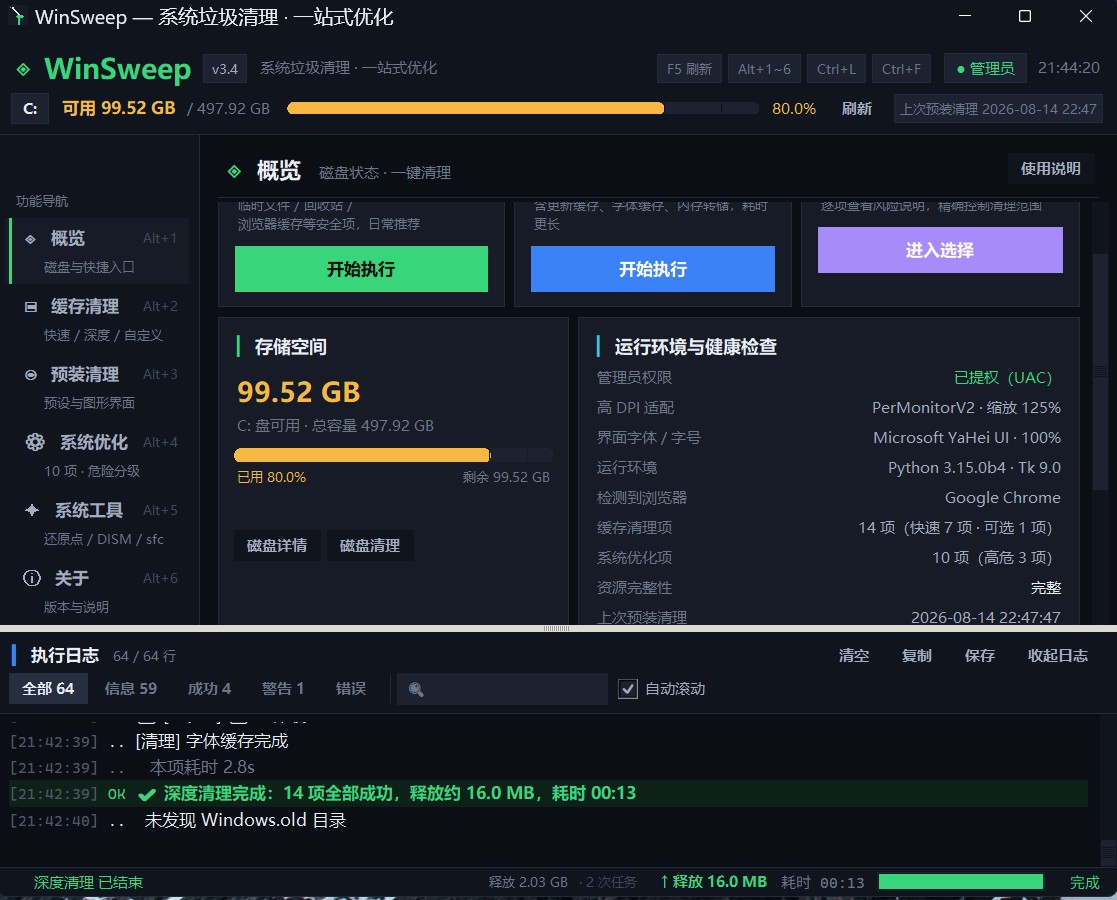Open 预装清理 sidebar icon
The width and height of the screenshot is (1117, 900).
[31, 375]
